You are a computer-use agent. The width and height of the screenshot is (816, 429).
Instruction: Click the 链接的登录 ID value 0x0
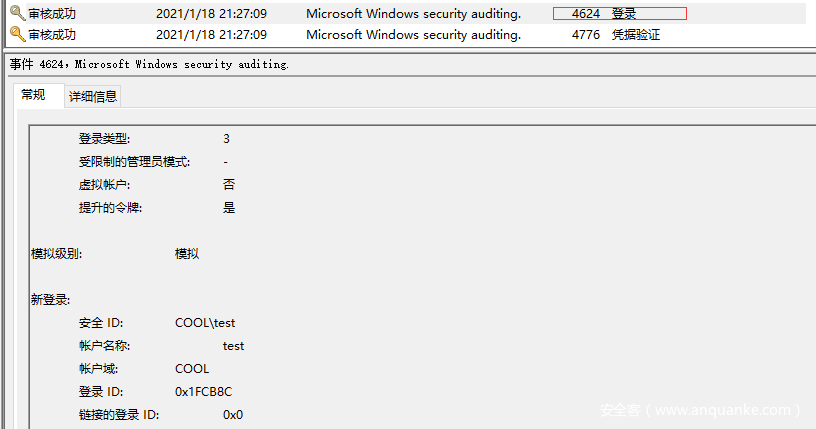coord(233,415)
